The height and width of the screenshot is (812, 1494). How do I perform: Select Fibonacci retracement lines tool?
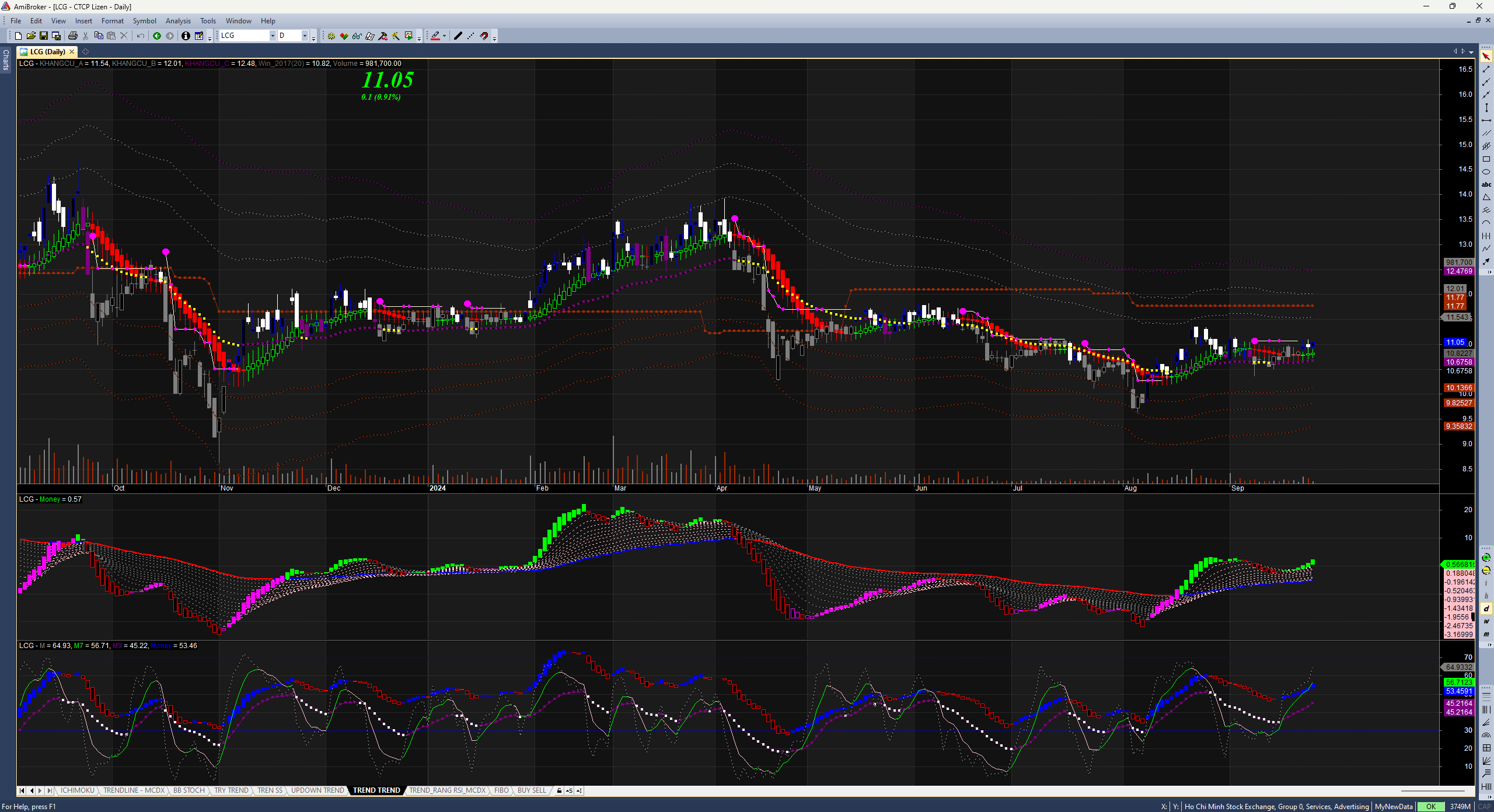click(x=1486, y=696)
